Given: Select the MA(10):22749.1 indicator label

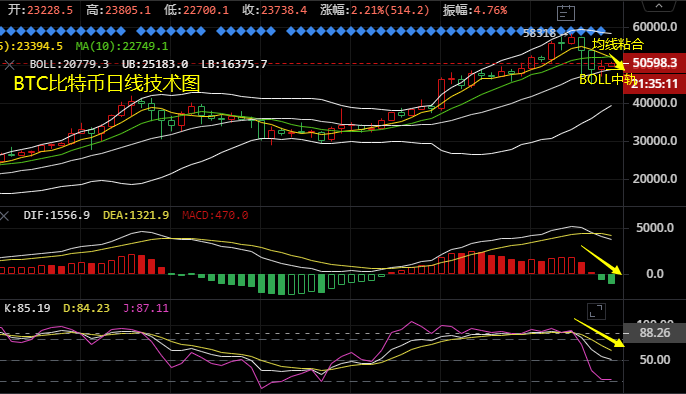Looking at the screenshot, I should click(x=122, y=46).
